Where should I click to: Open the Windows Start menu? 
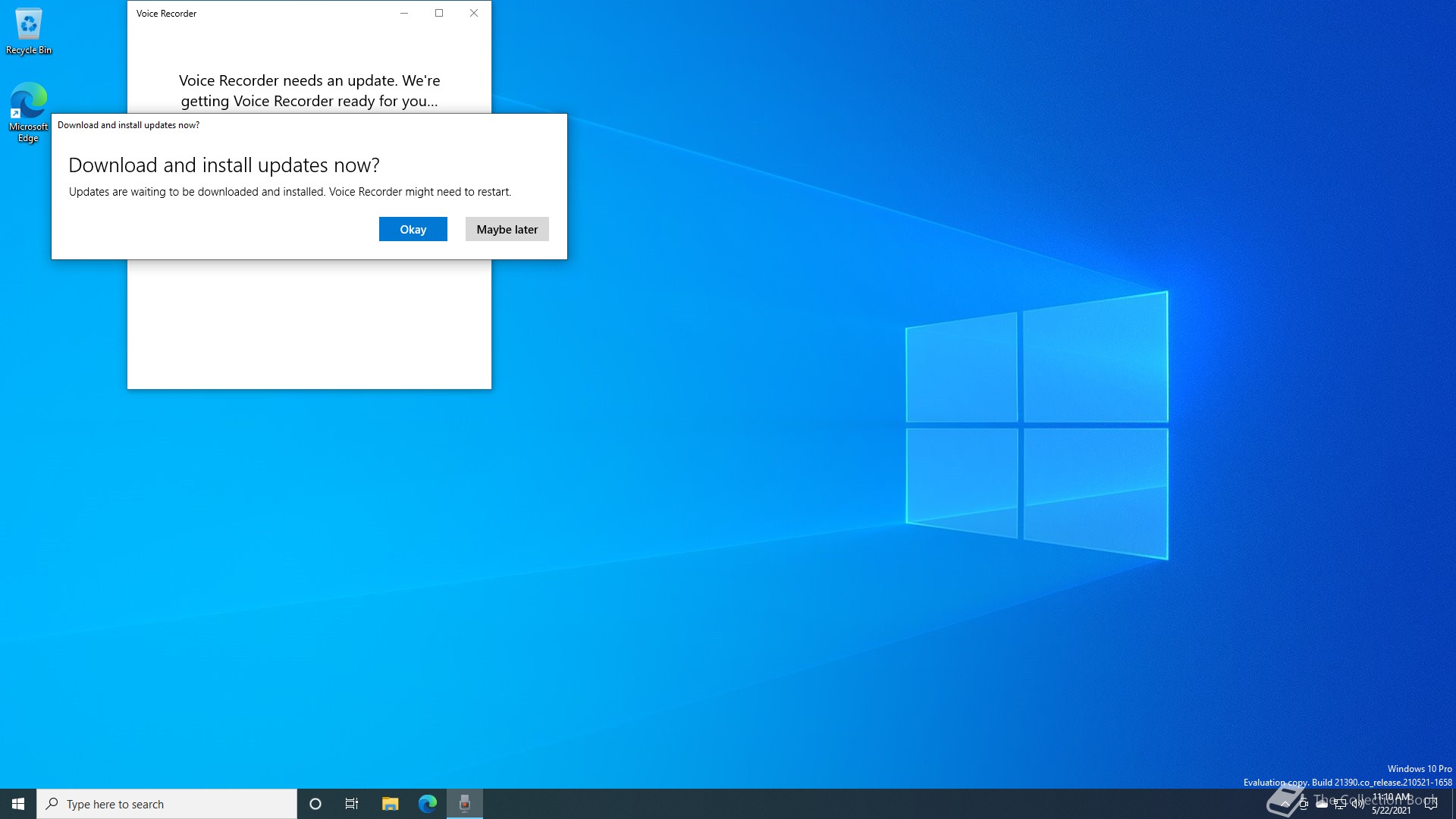point(18,804)
